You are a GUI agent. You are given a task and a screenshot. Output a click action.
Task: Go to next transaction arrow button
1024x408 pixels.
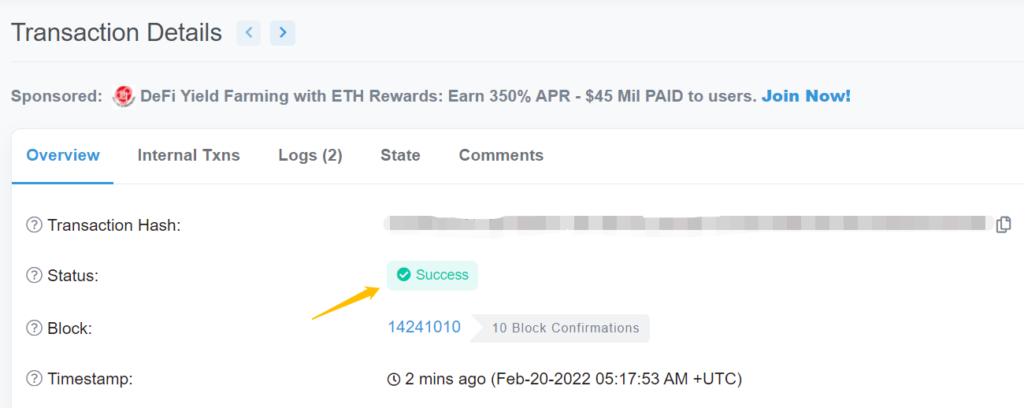pyautogui.click(x=283, y=33)
